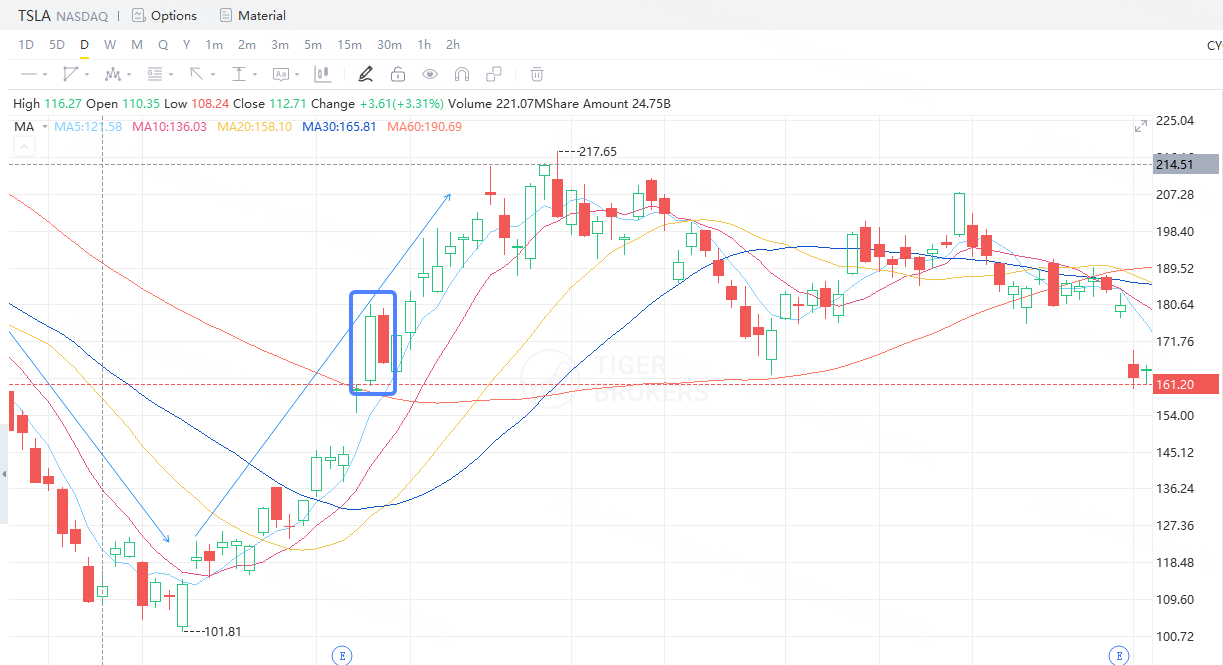Click the NASDAQ exchange label
The height and width of the screenshot is (665, 1223).
82,16
